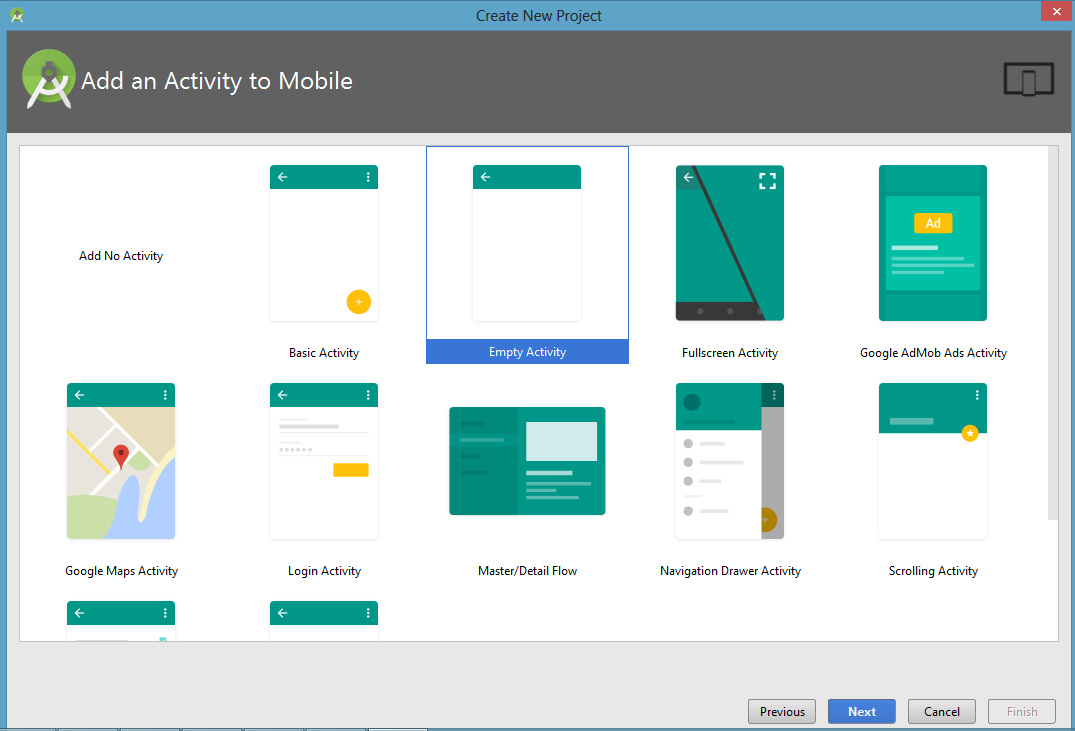Click the Navigation Drawer Activity label
This screenshot has width=1075, height=731.
point(730,571)
